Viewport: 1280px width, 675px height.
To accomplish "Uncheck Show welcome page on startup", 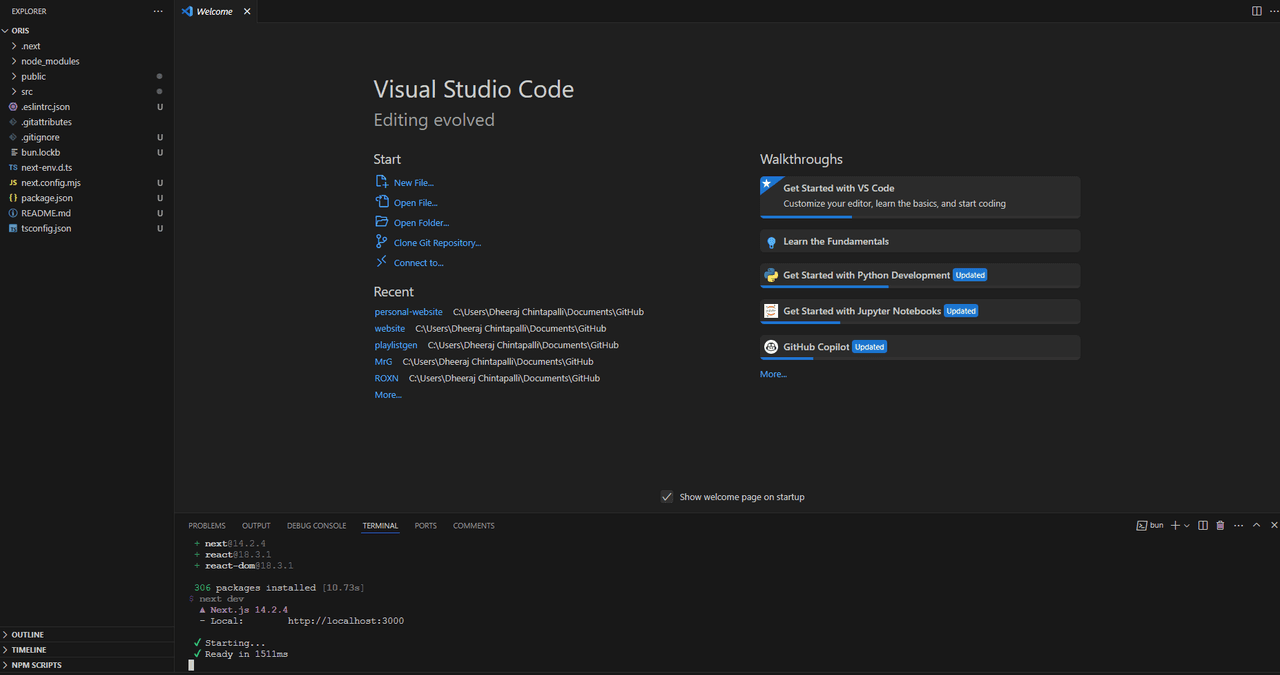I will coord(667,497).
